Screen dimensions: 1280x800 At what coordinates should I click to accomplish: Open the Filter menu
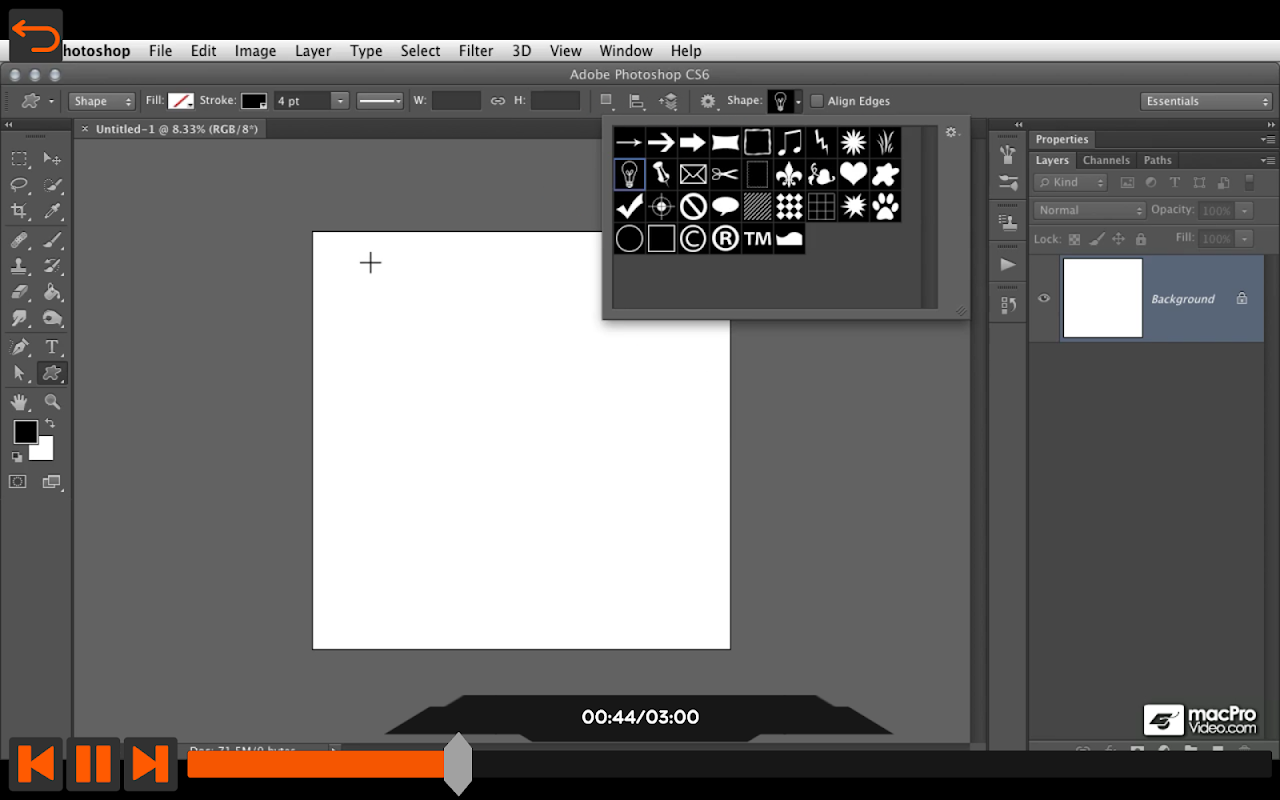[475, 51]
